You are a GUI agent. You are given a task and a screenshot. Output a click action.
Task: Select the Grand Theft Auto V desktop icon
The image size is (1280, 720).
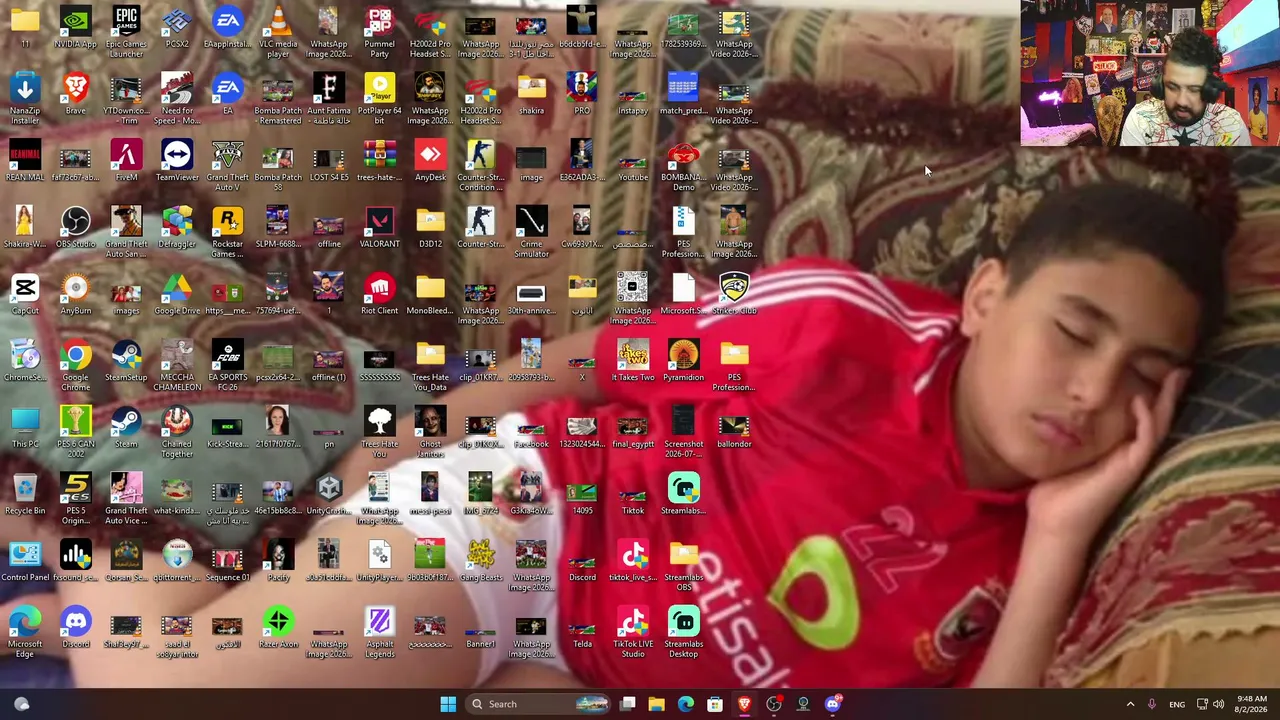pos(227,166)
